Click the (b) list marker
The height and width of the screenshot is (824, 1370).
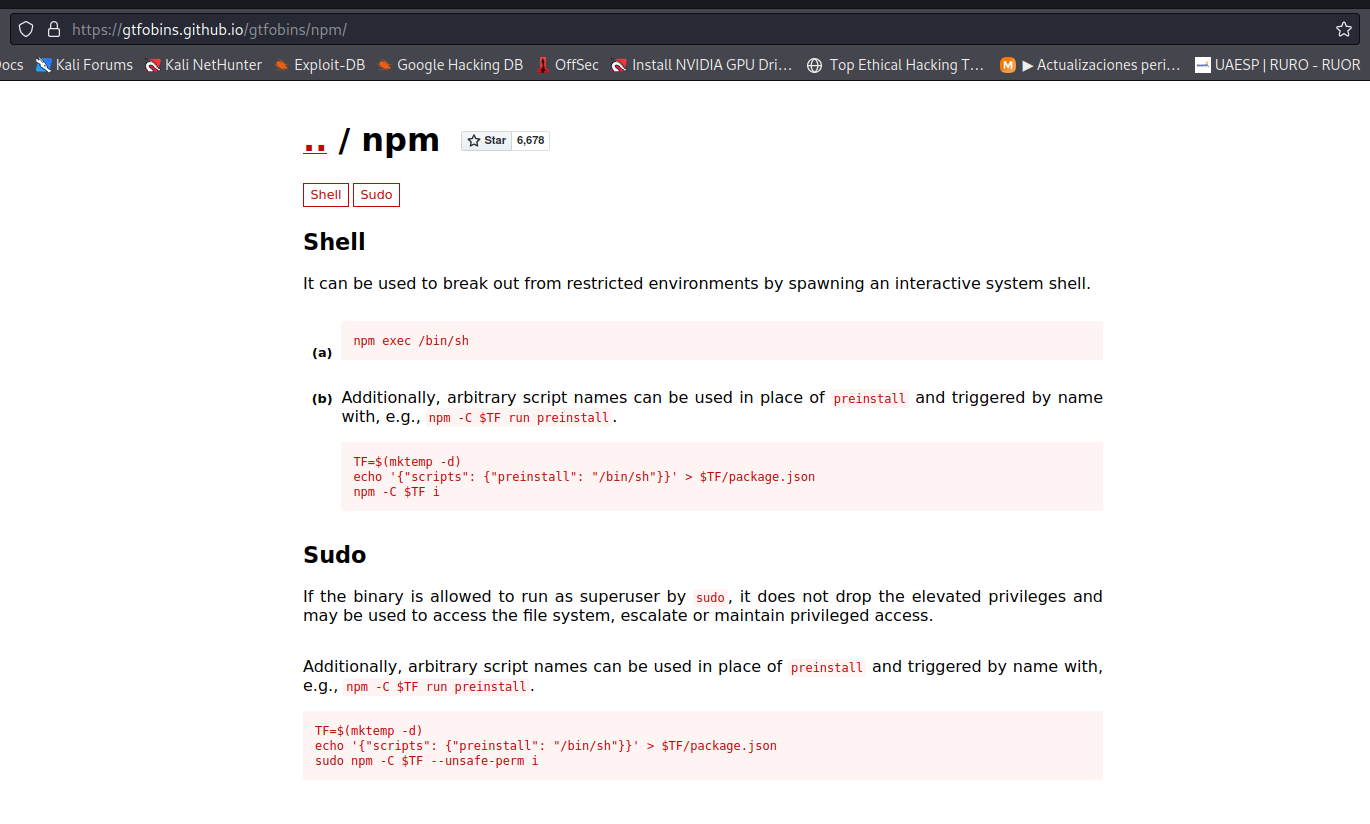[x=322, y=399]
